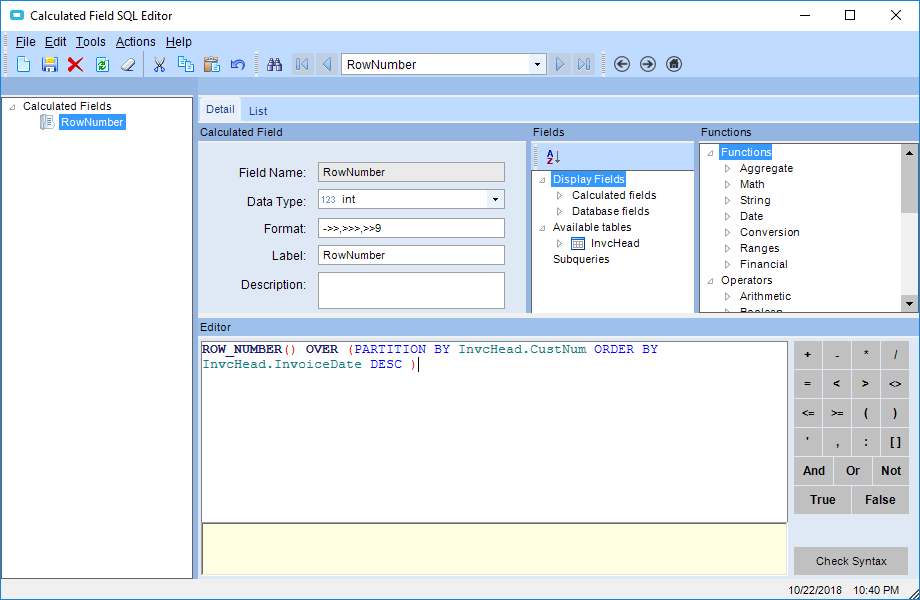The height and width of the screenshot is (600, 920).
Task: Go to last record navigation icon
Action: [x=584, y=64]
